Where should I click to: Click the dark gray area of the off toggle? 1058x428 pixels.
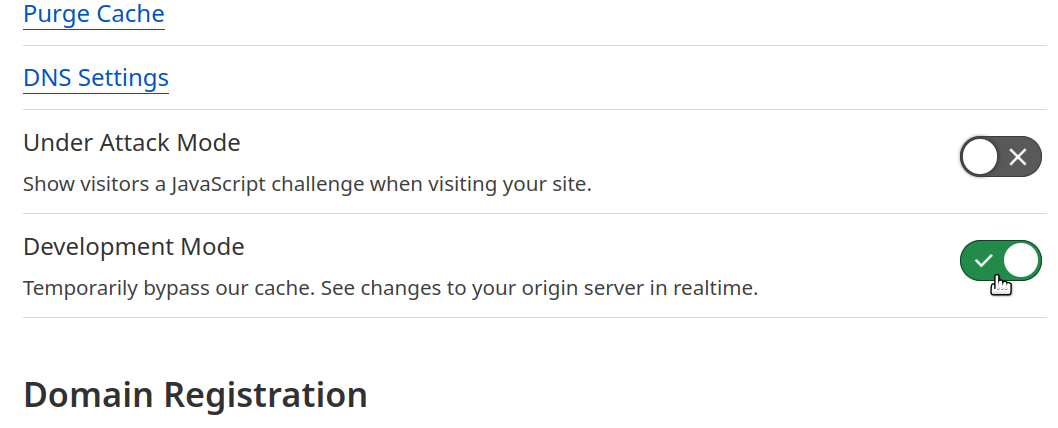pyautogui.click(x=1019, y=157)
